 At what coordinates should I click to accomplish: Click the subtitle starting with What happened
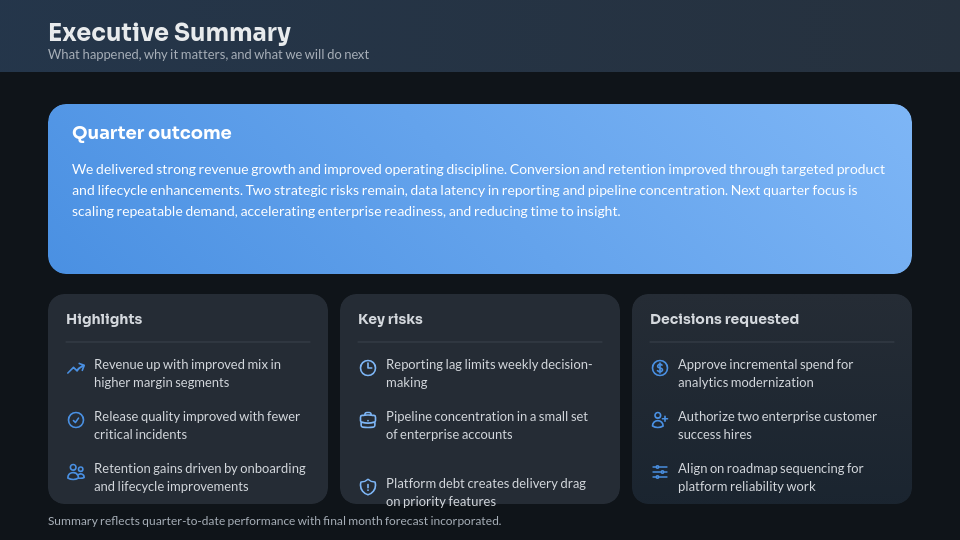click(x=208, y=55)
